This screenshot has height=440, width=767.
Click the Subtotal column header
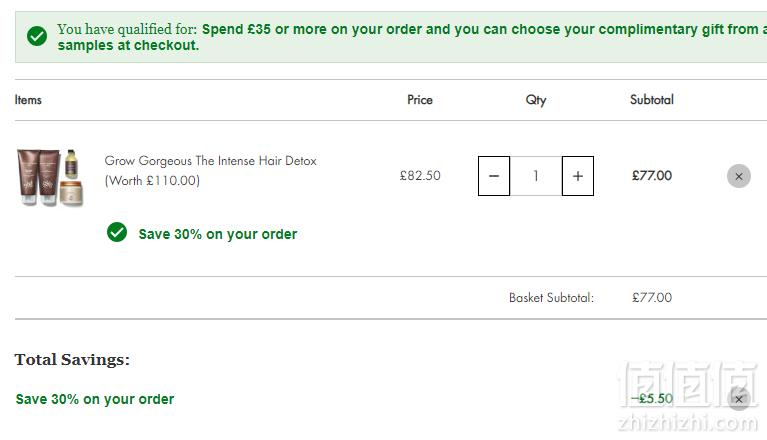[652, 100]
